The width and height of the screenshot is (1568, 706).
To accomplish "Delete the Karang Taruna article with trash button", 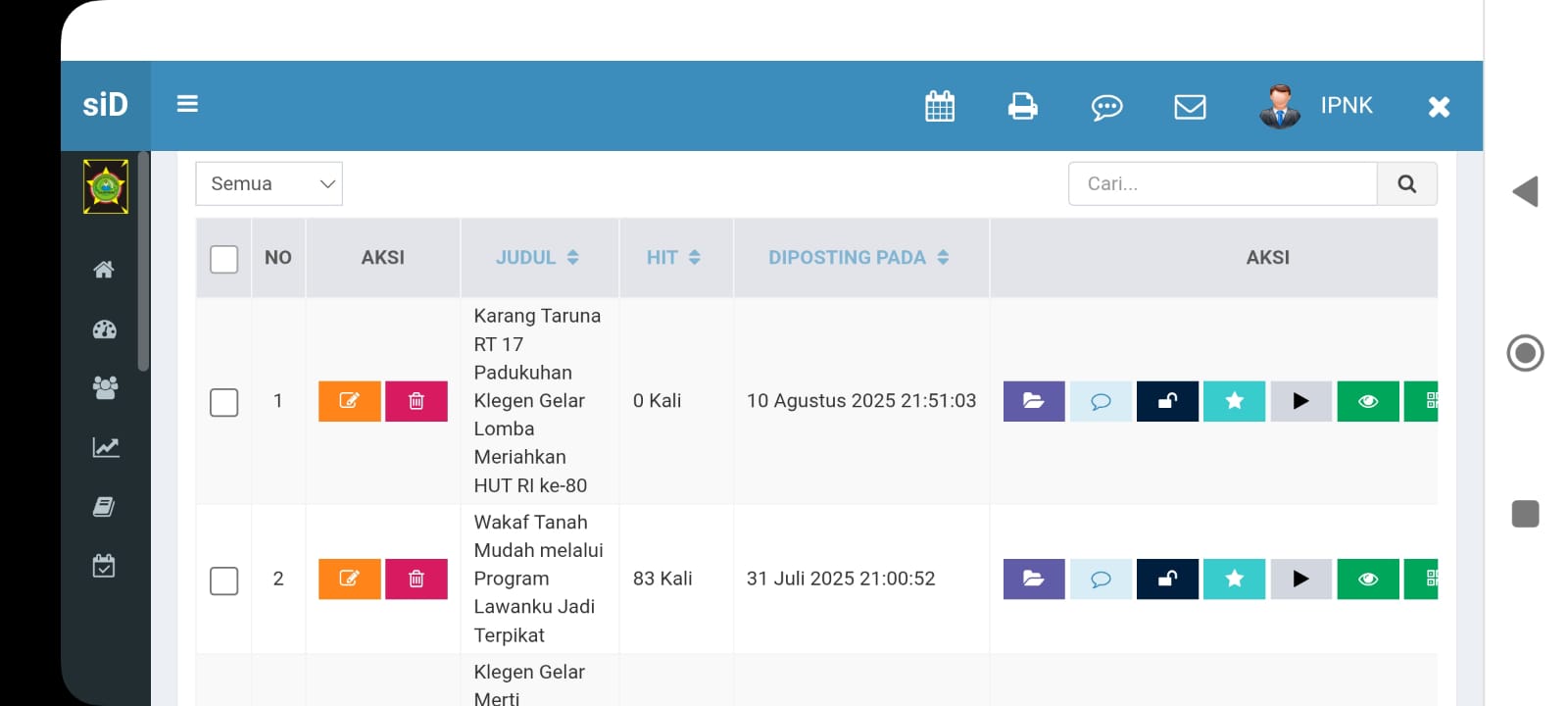I will pyautogui.click(x=416, y=401).
